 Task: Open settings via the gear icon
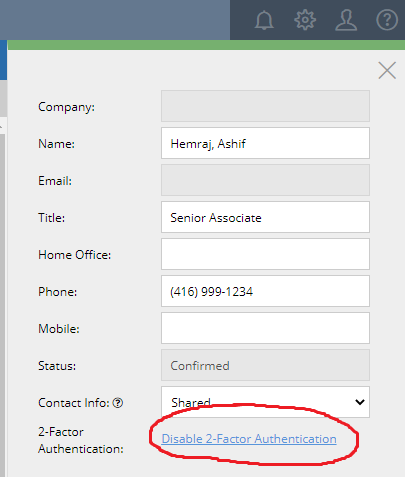click(305, 20)
